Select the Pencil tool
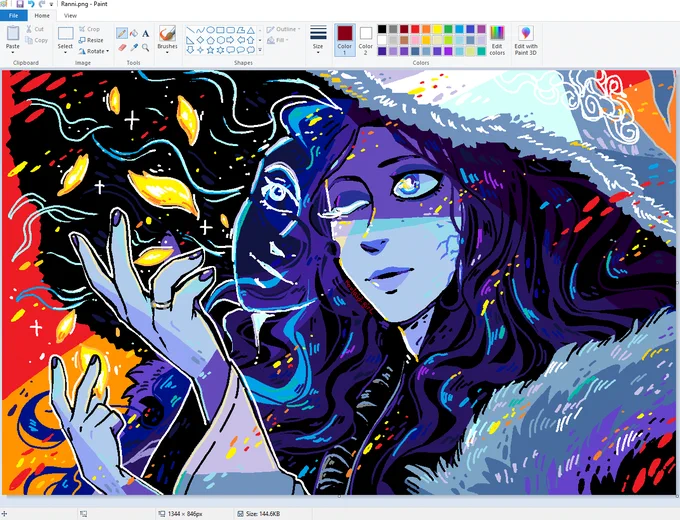 [122, 33]
